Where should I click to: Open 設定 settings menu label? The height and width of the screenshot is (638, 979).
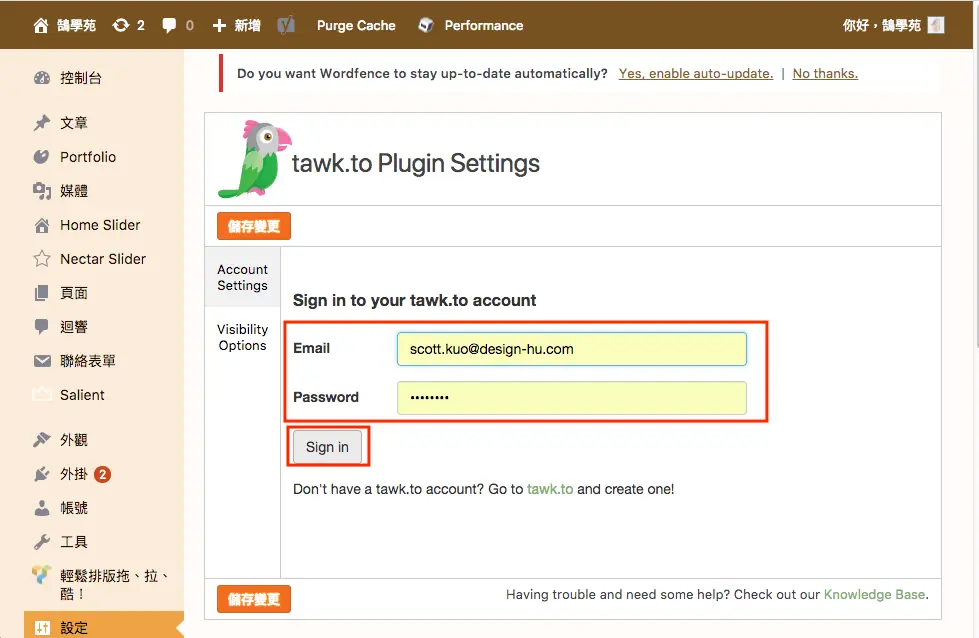74,628
